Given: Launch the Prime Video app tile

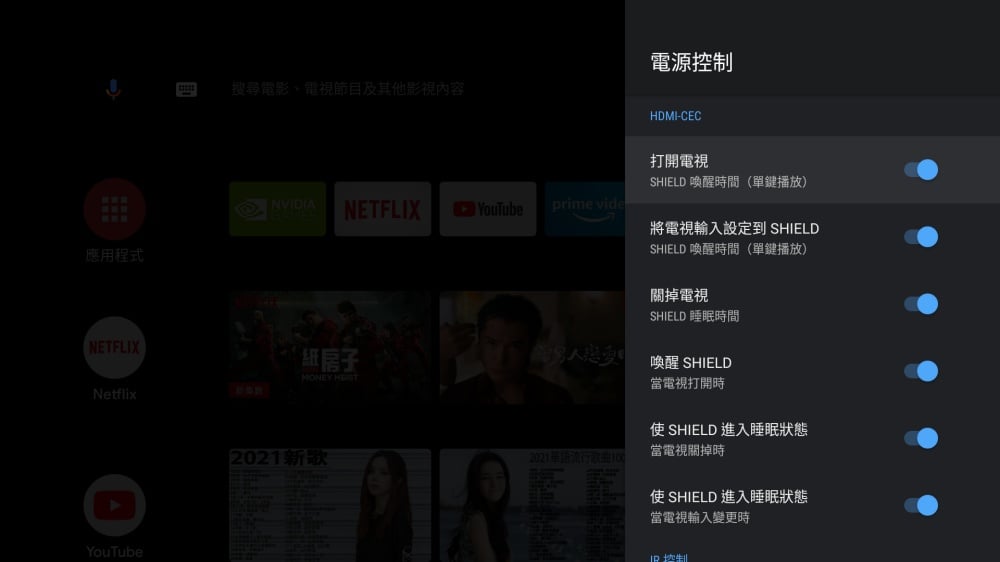Looking at the screenshot, I should [586, 209].
